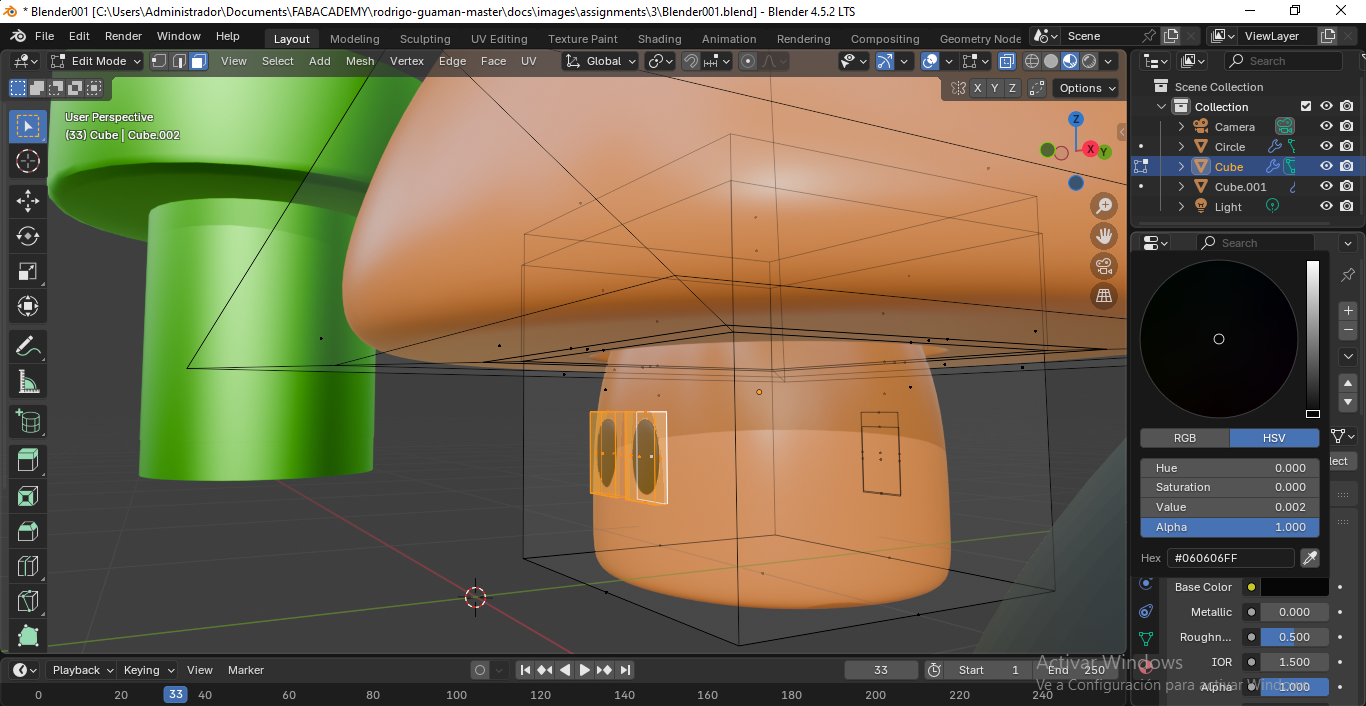Switch viewport to rendered shading
Image resolution: width=1366 pixels, height=706 pixels.
pos(1088,61)
